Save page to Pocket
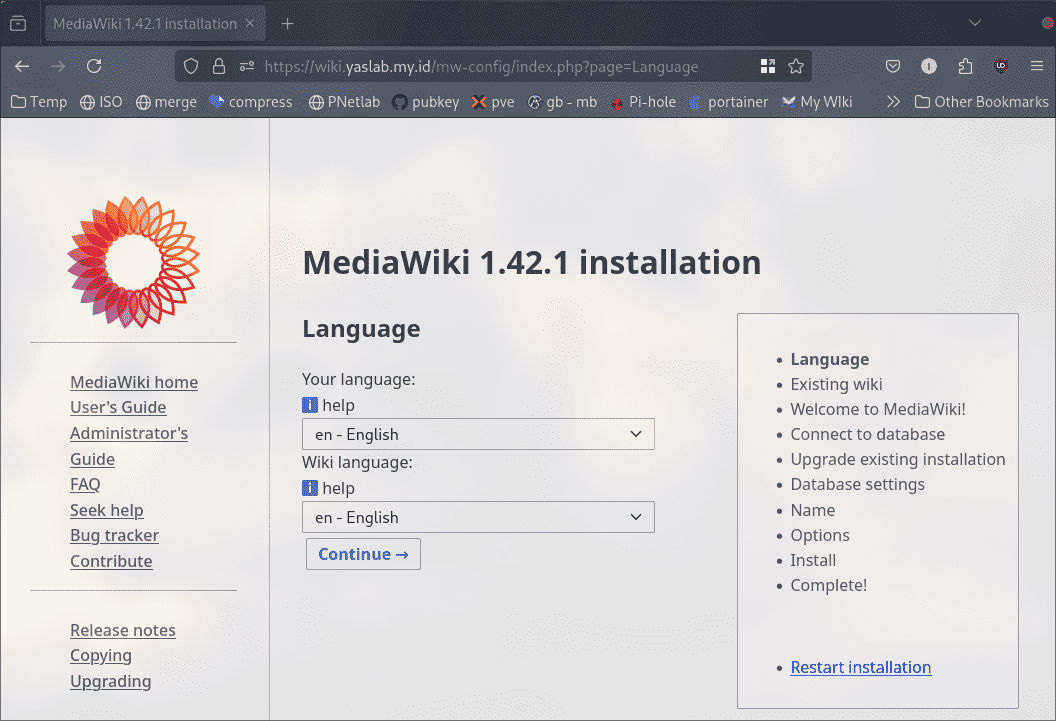This screenshot has height=721, width=1056. click(893, 66)
